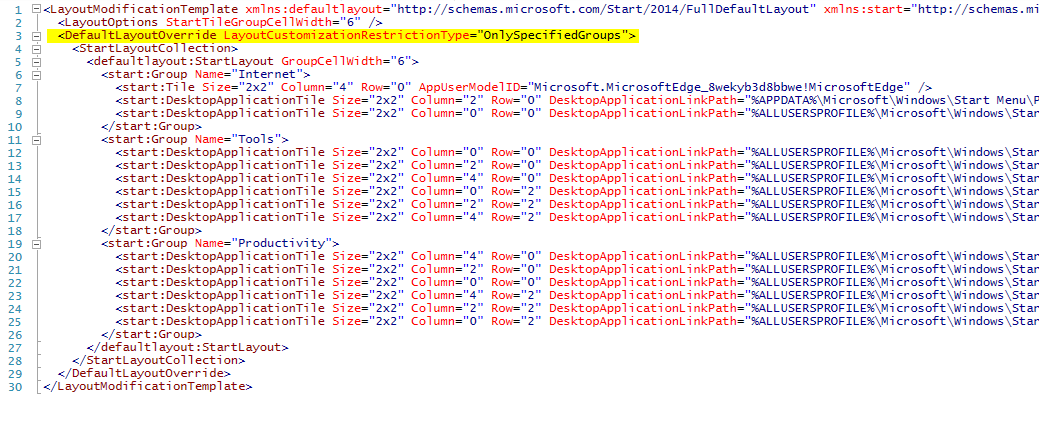Image resolution: width=1039 pixels, height=427 pixels.
Task: Click the AppUserModelID attribute on line 7
Action: pyautogui.click(x=470, y=87)
